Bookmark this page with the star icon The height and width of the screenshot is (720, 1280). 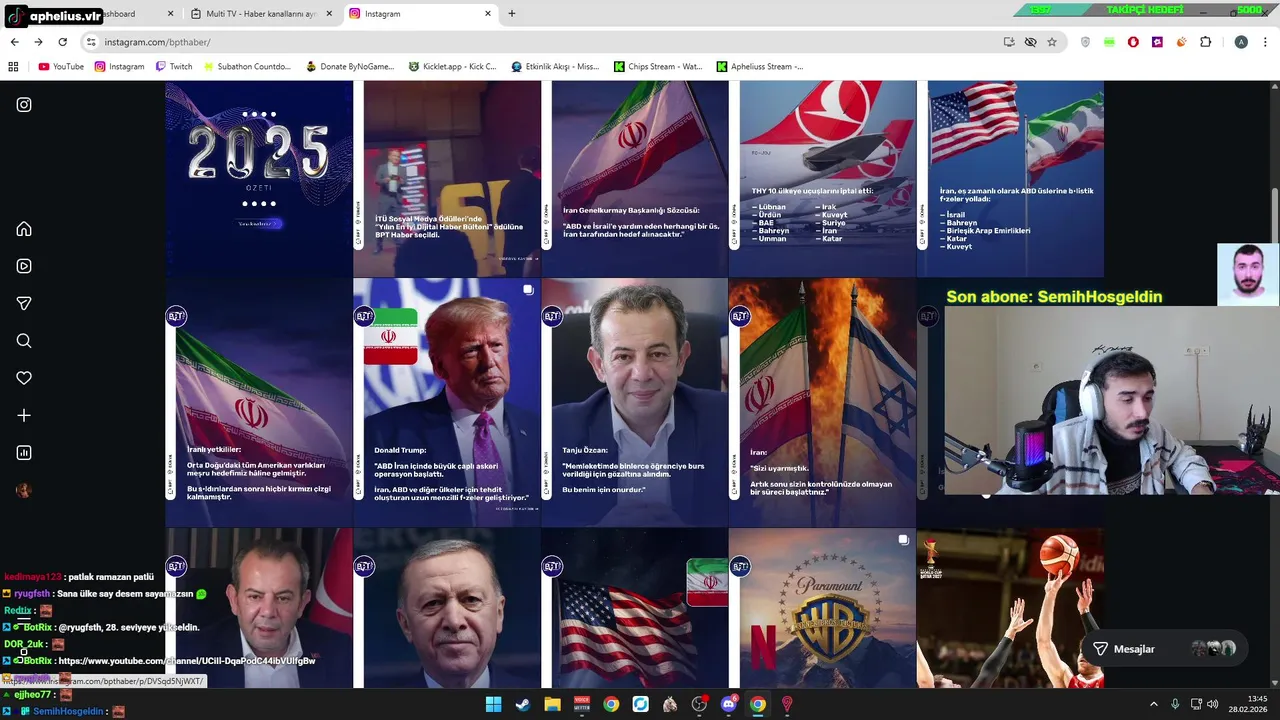click(1052, 42)
